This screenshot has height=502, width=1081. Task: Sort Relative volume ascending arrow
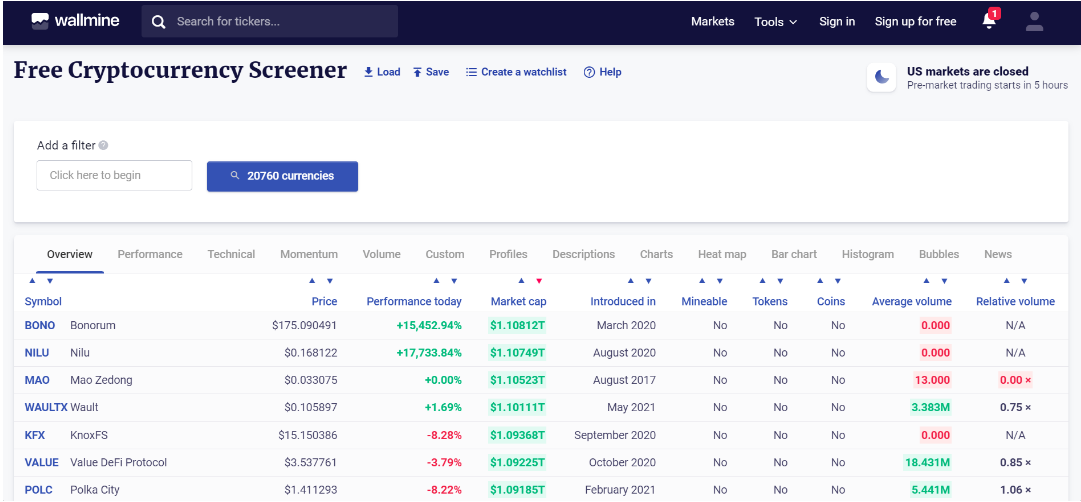click(x=1007, y=281)
